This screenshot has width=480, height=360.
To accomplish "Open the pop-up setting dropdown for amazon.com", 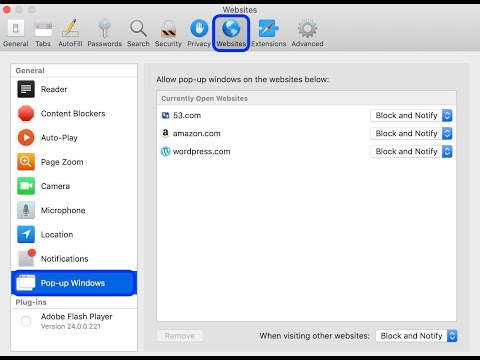I will [411, 133].
